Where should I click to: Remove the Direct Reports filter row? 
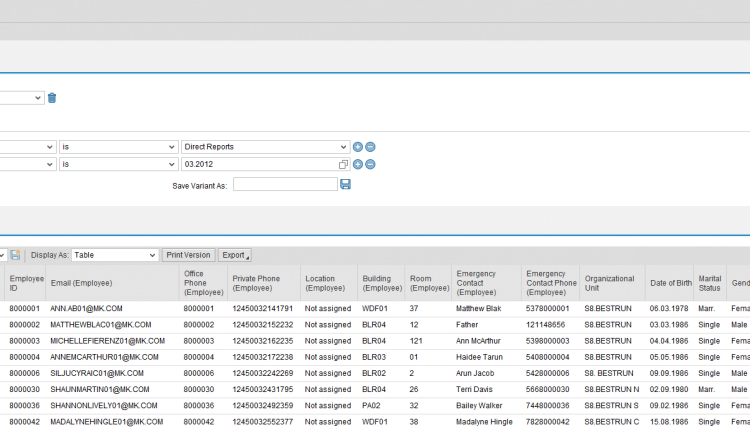370,147
